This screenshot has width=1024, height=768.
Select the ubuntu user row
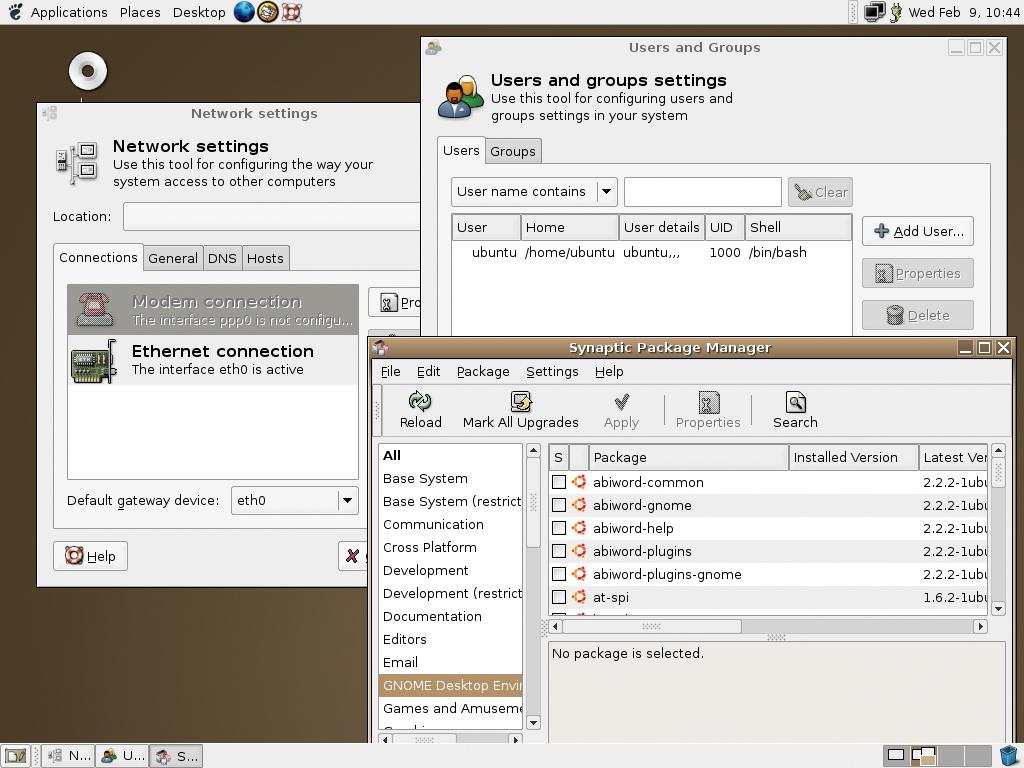(x=652, y=252)
